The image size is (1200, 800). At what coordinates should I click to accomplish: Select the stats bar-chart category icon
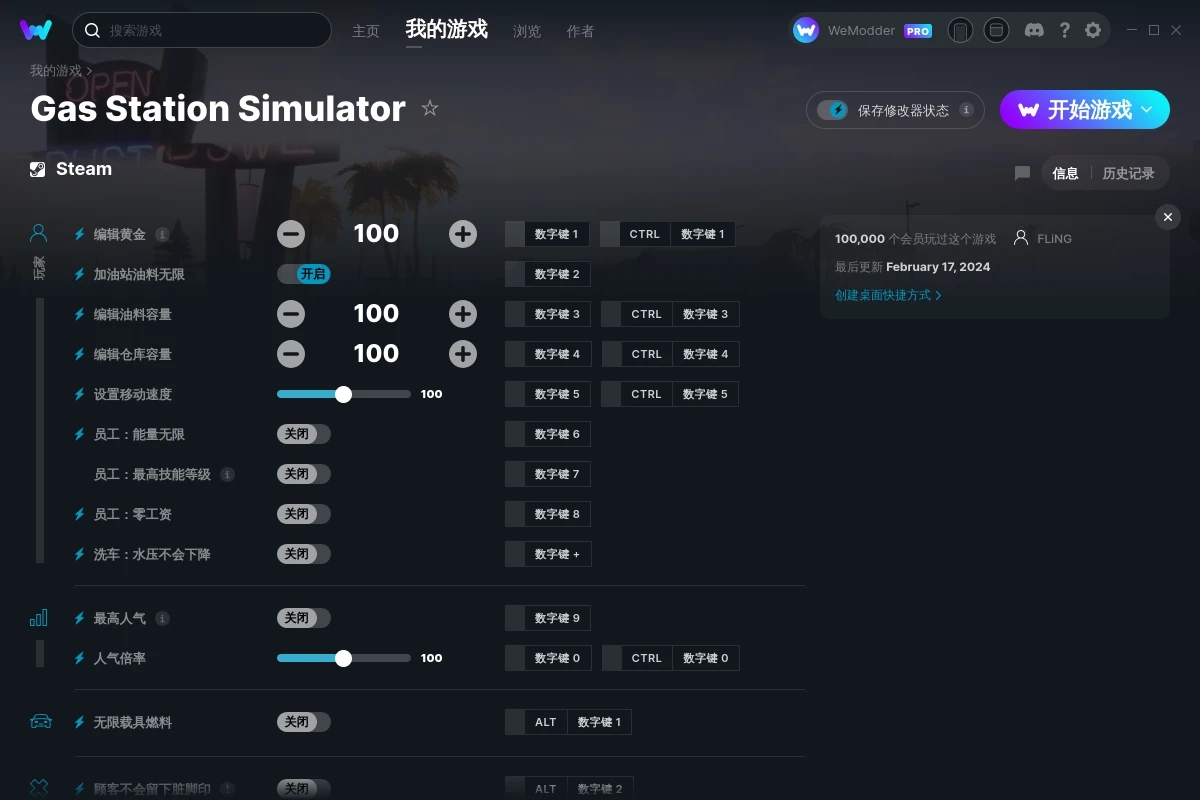[39, 618]
